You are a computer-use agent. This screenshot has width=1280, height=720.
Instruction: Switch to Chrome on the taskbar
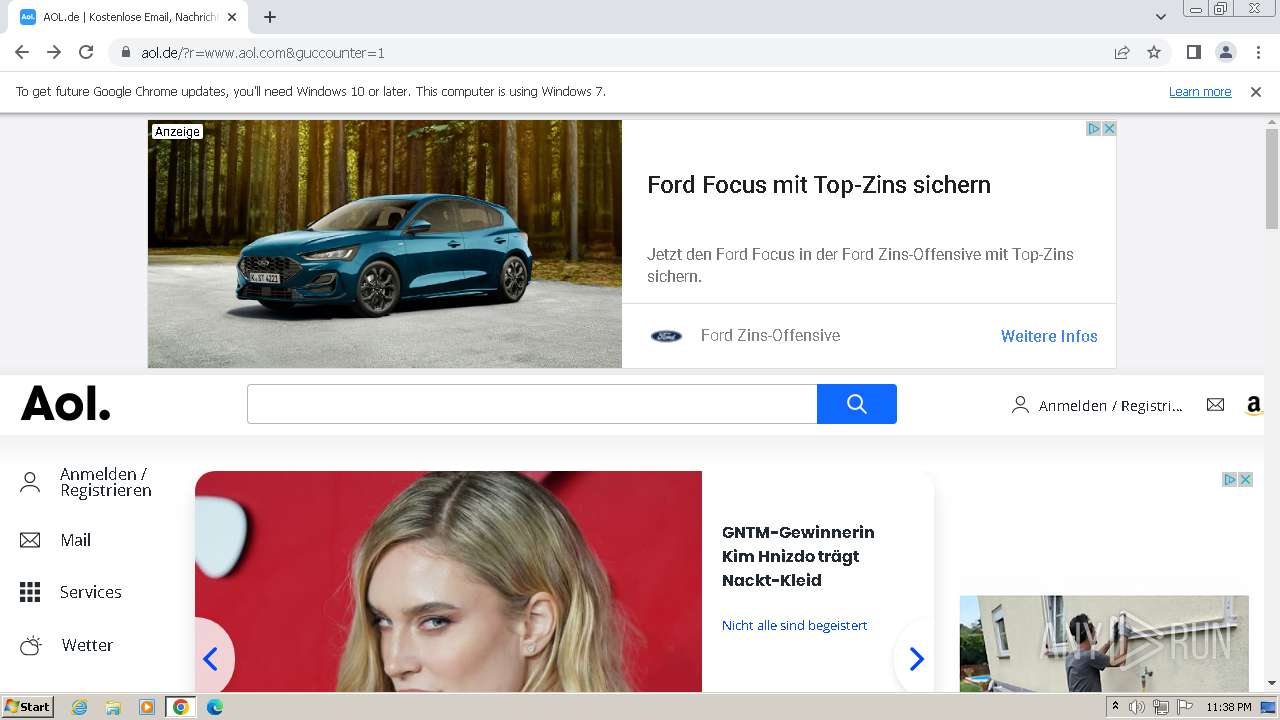[181, 707]
